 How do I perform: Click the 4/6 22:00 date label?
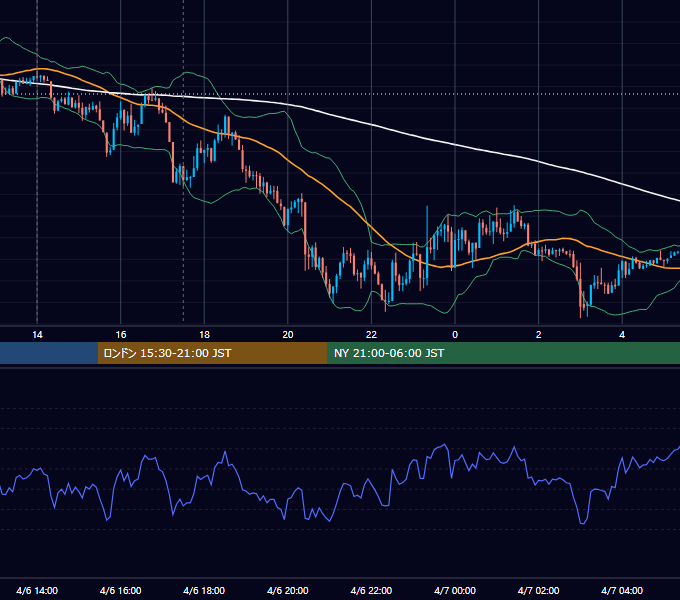coord(371,590)
